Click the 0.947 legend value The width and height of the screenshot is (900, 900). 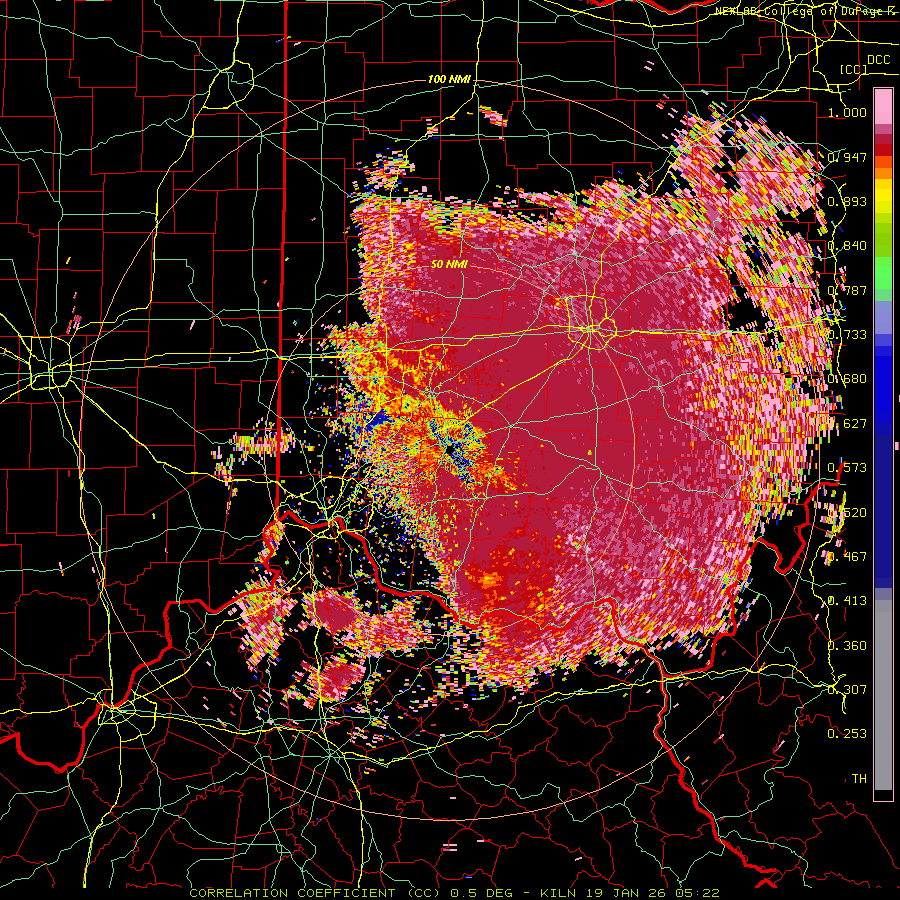[x=847, y=157]
